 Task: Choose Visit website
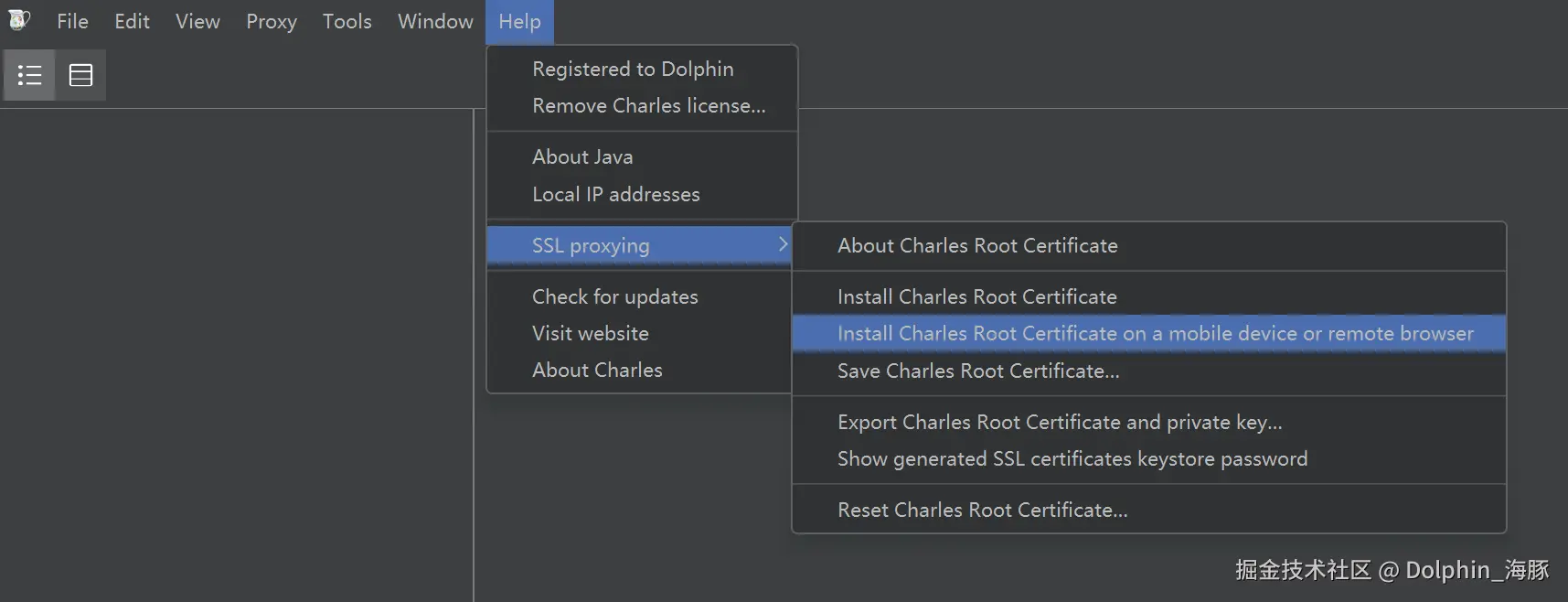pyautogui.click(x=639, y=333)
